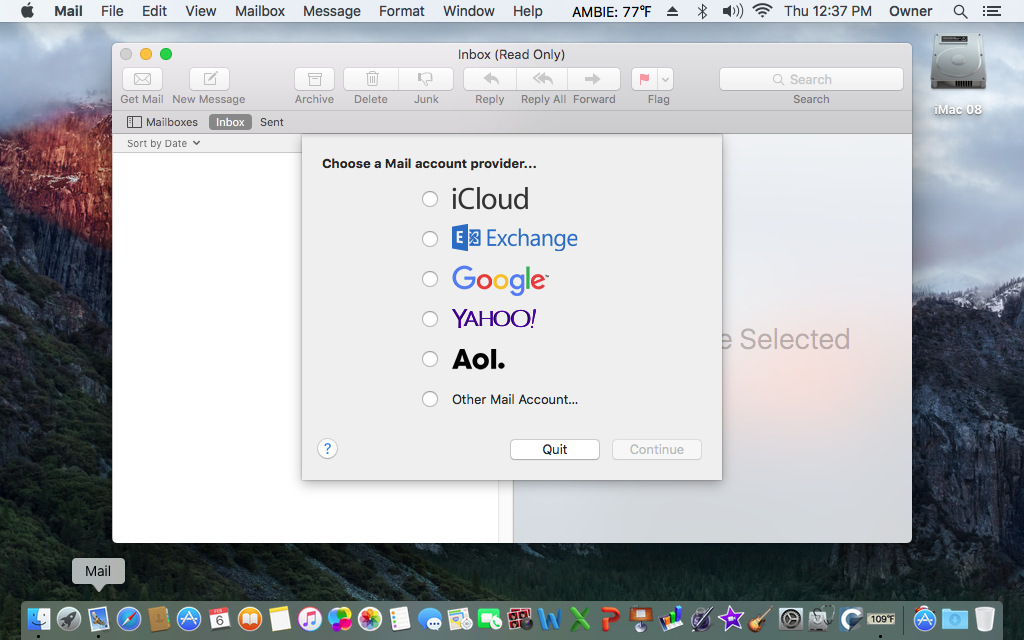Open System Preferences gear in the Dock

pos(791,618)
